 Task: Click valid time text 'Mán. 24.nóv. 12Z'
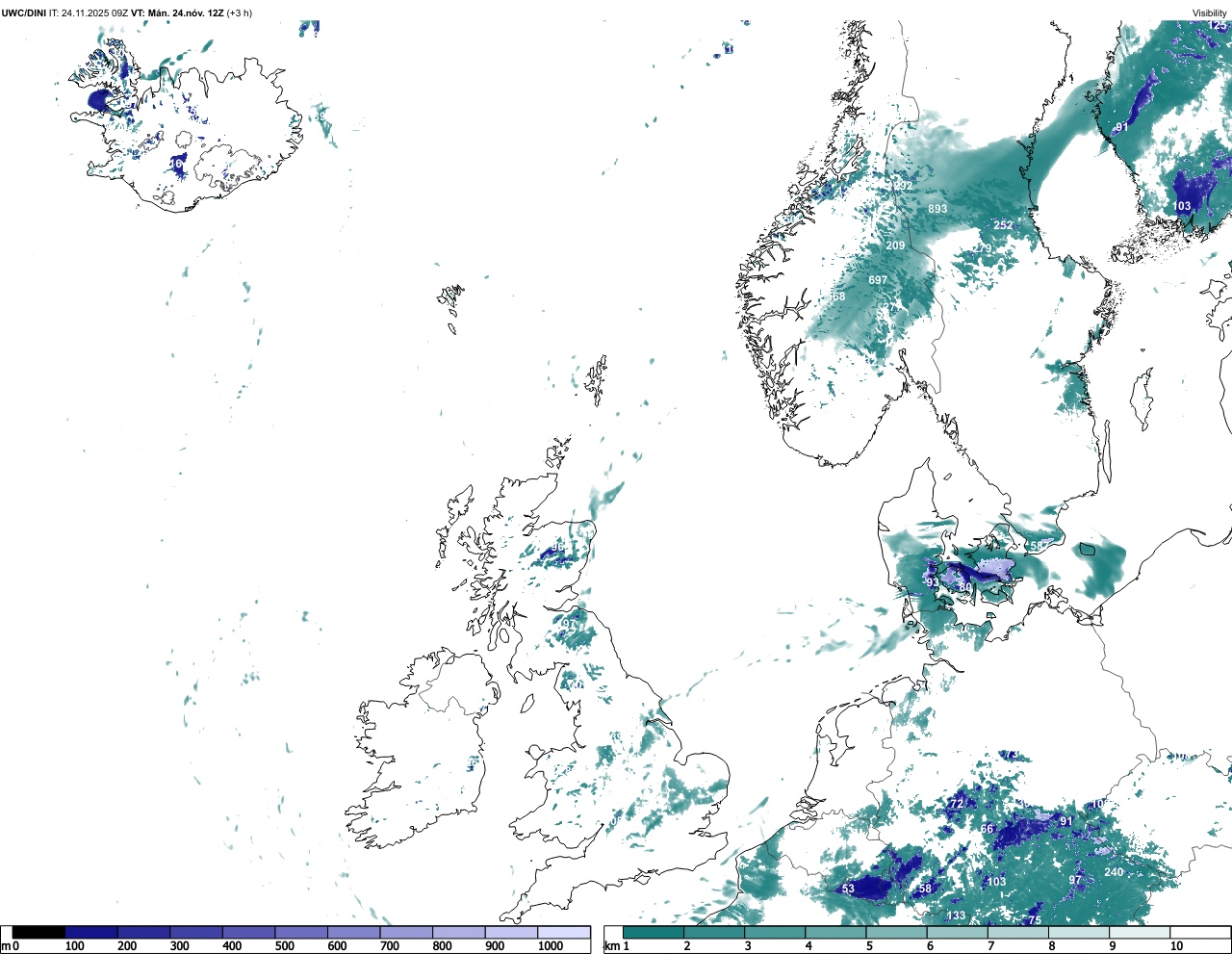click(x=185, y=13)
